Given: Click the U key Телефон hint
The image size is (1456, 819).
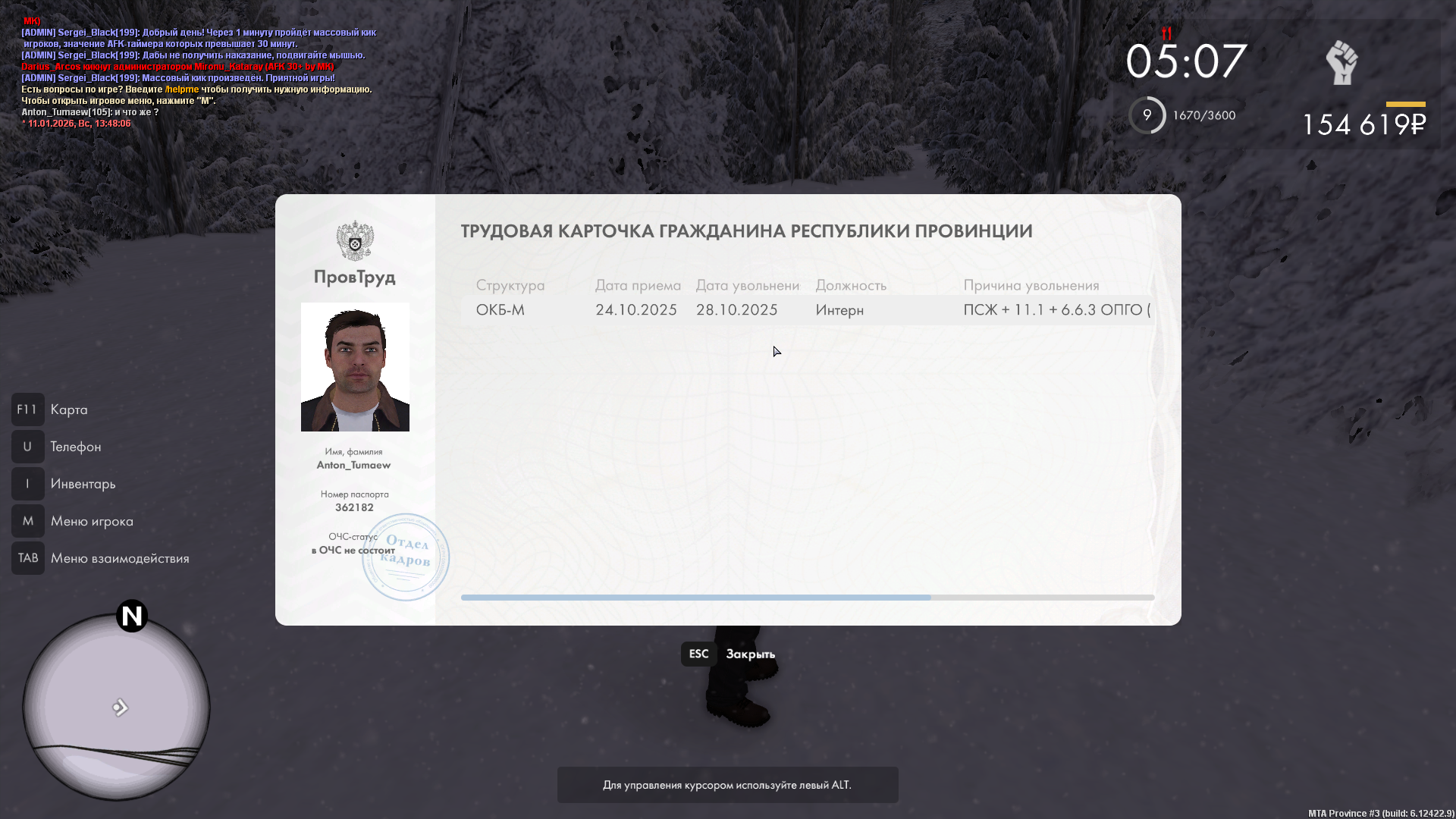Looking at the screenshot, I should [28, 447].
